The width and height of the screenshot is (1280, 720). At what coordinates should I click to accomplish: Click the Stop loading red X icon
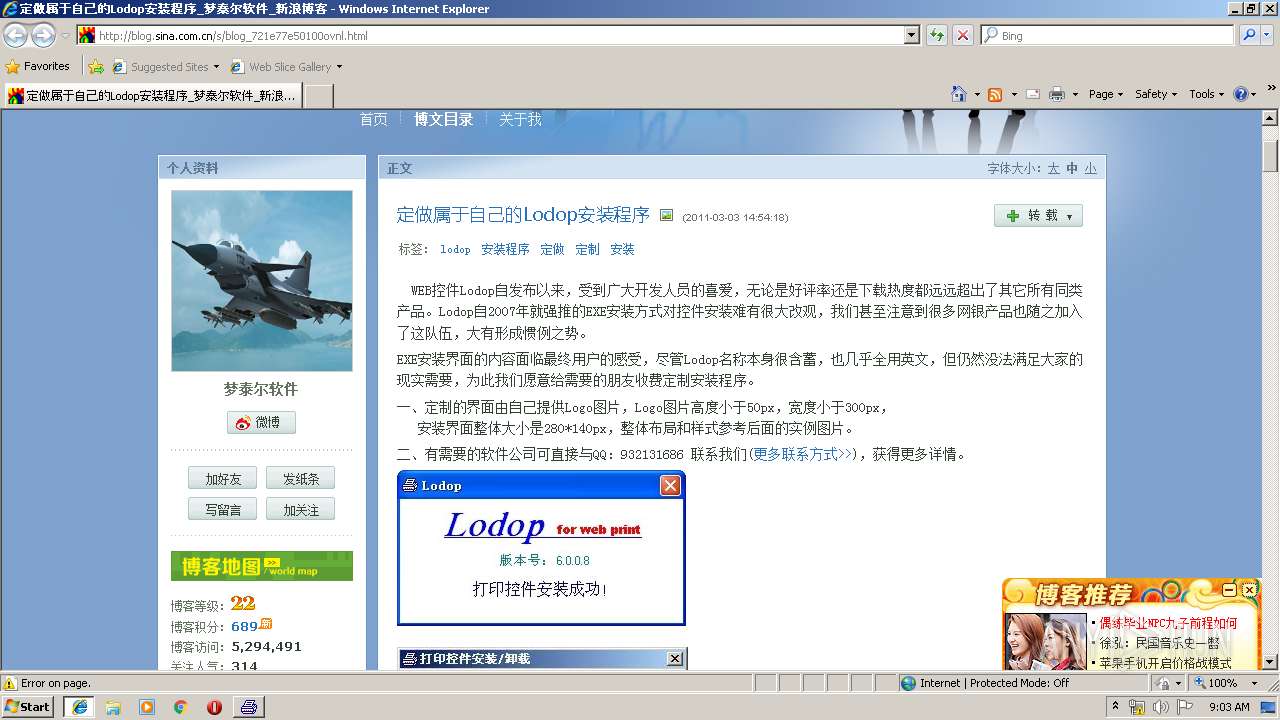tap(962, 35)
